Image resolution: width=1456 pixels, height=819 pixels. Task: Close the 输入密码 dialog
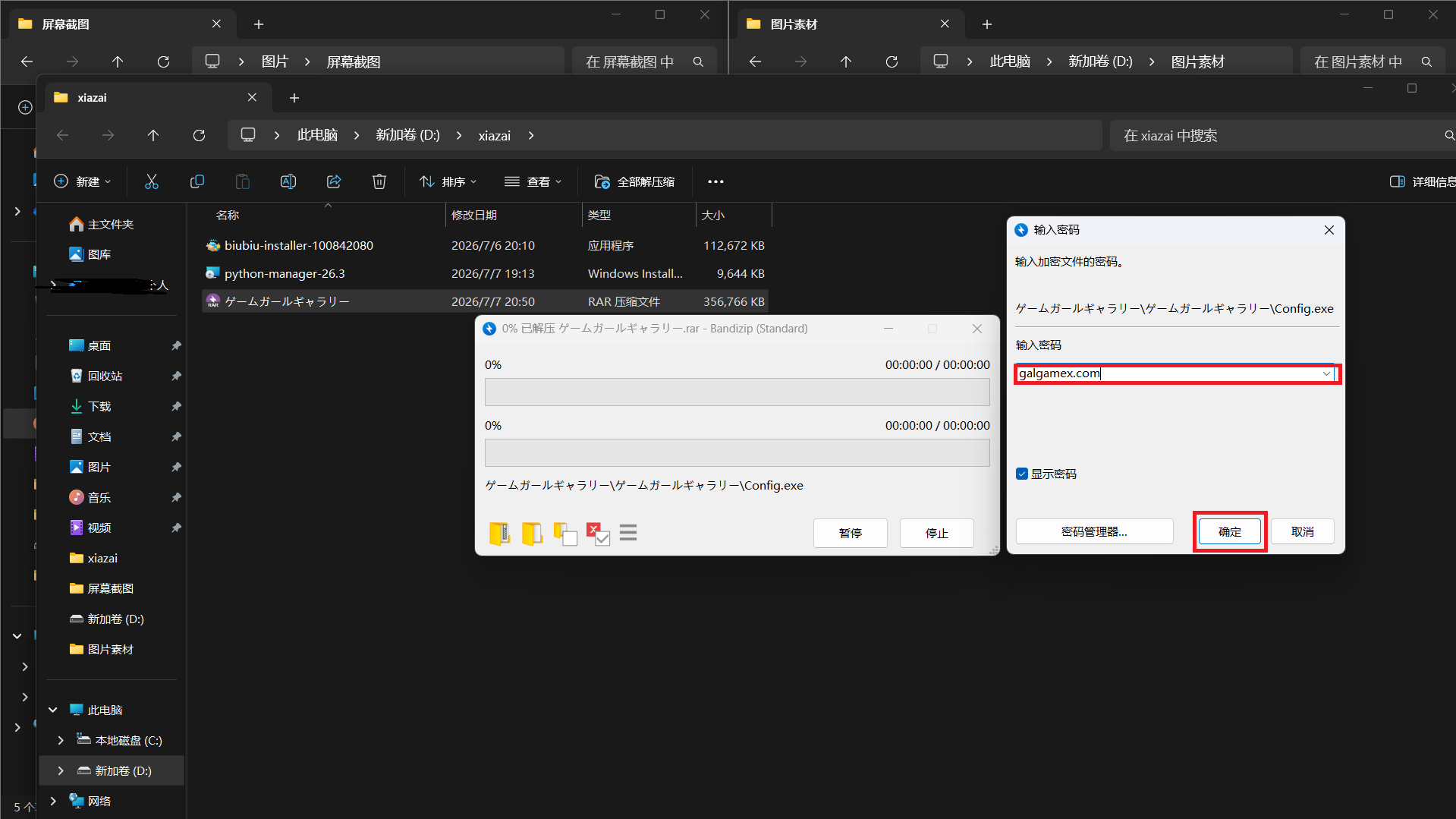[1329, 230]
